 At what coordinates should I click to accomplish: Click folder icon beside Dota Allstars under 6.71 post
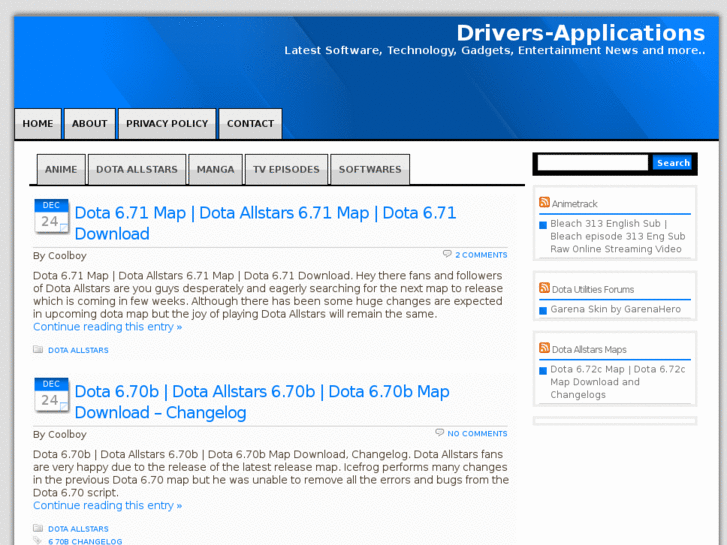38,349
